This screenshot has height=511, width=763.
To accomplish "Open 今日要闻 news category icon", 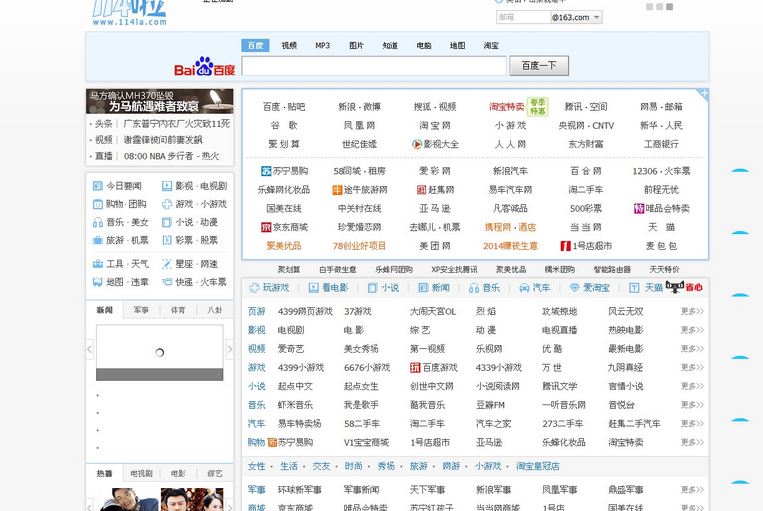I will click(x=97, y=186).
